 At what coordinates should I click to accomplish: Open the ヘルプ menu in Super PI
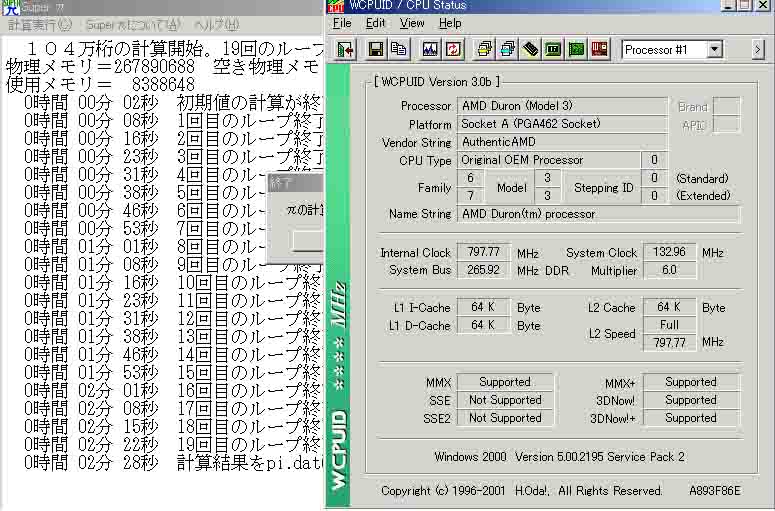(x=216, y=25)
